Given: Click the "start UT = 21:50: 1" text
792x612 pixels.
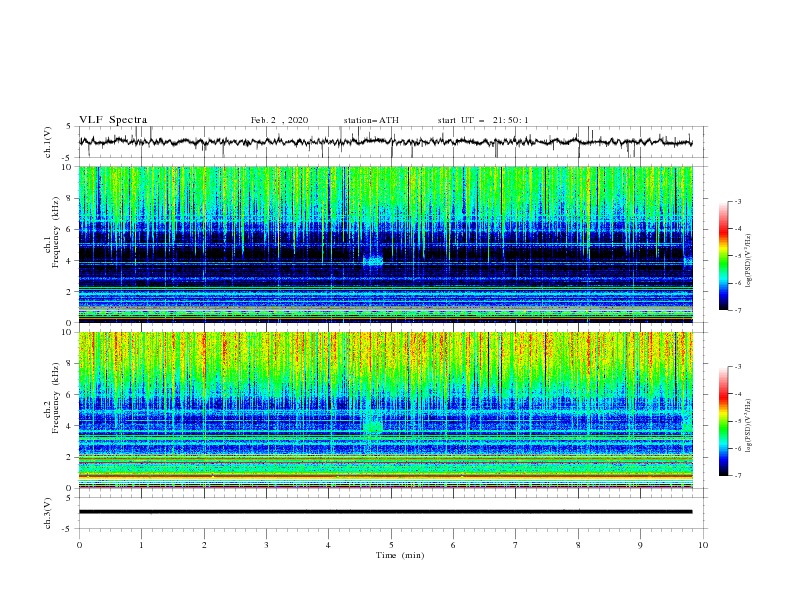Looking at the screenshot, I should (483, 120).
